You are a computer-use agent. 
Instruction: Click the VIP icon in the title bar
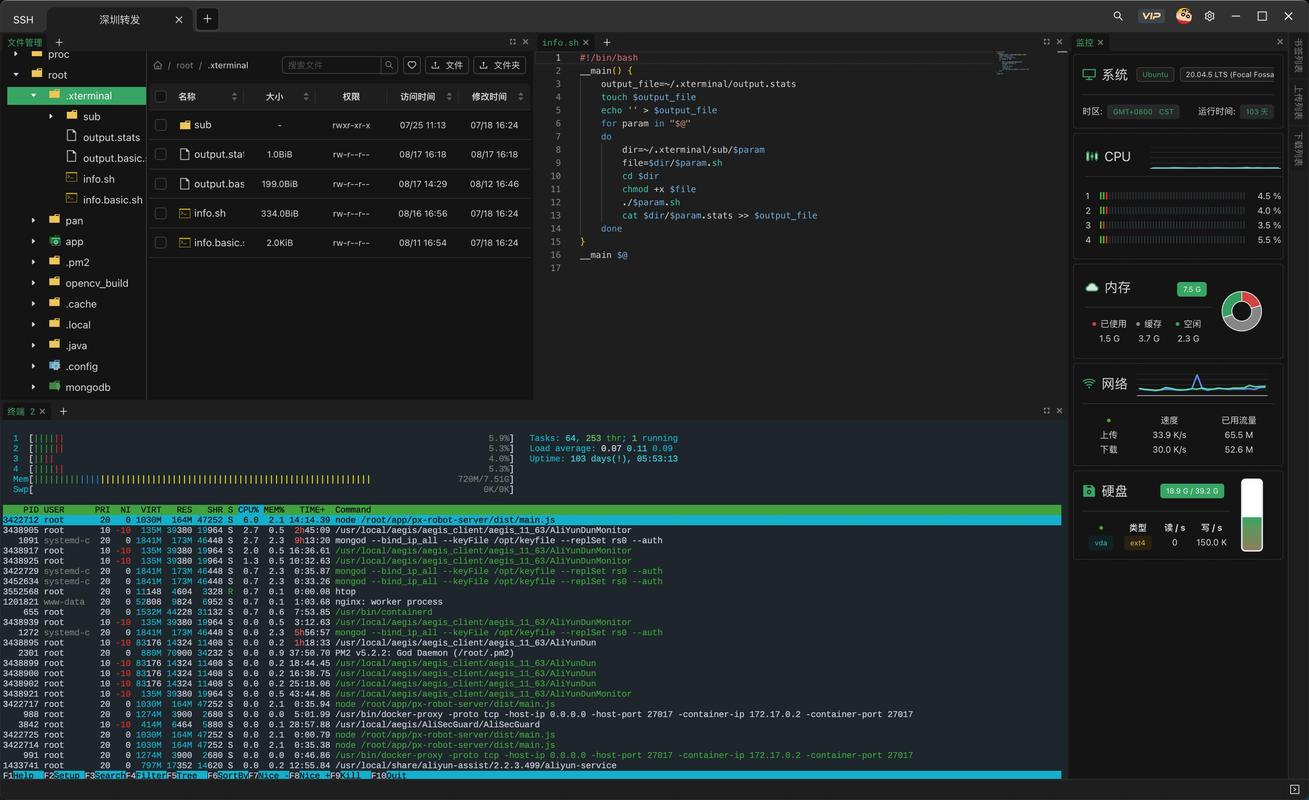coord(1150,17)
